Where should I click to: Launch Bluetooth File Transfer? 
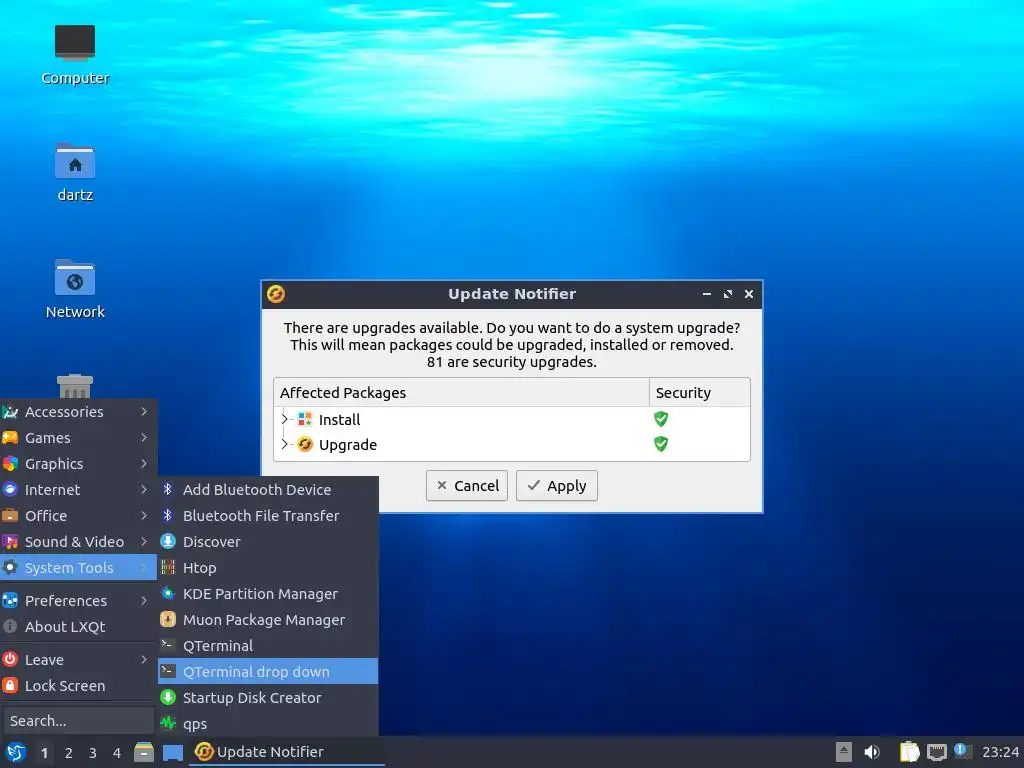pos(268,515)
